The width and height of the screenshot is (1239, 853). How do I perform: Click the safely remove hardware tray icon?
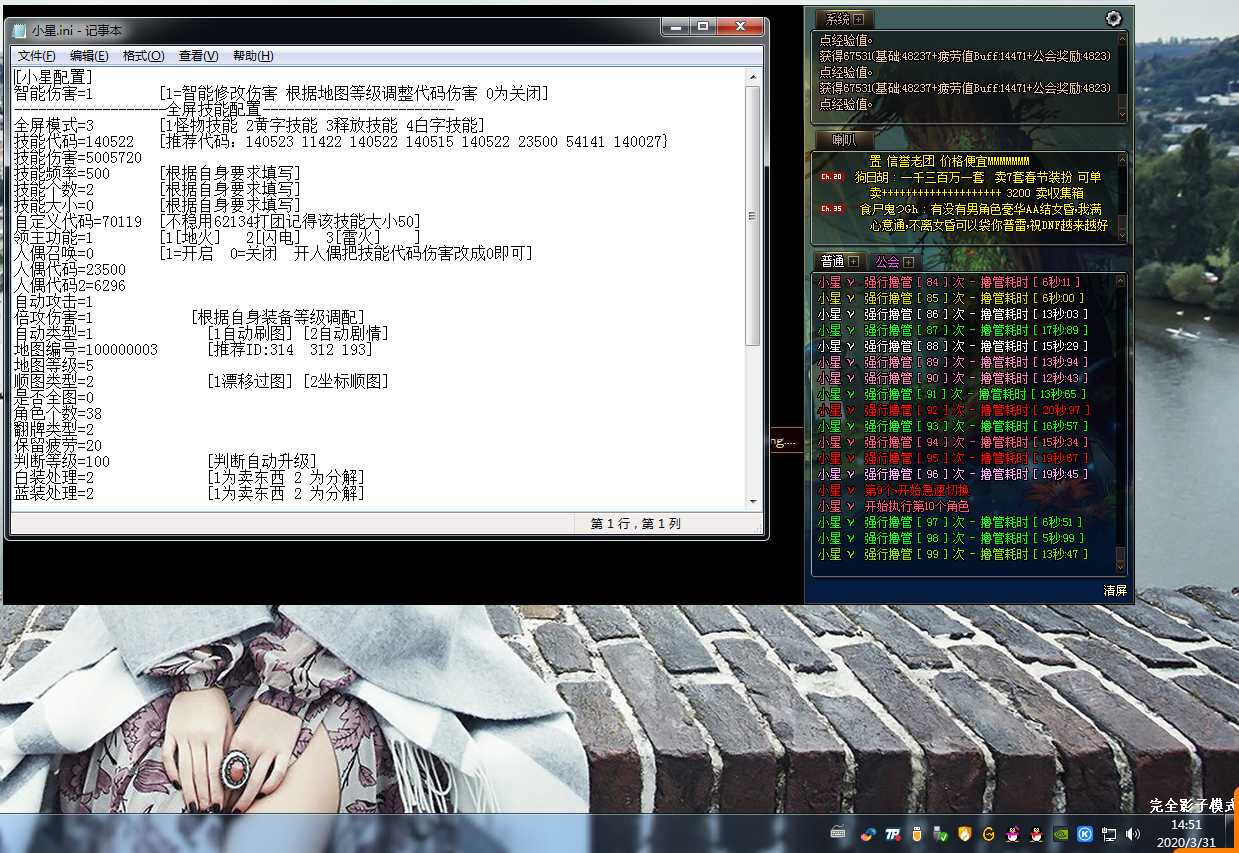(940, 833)
